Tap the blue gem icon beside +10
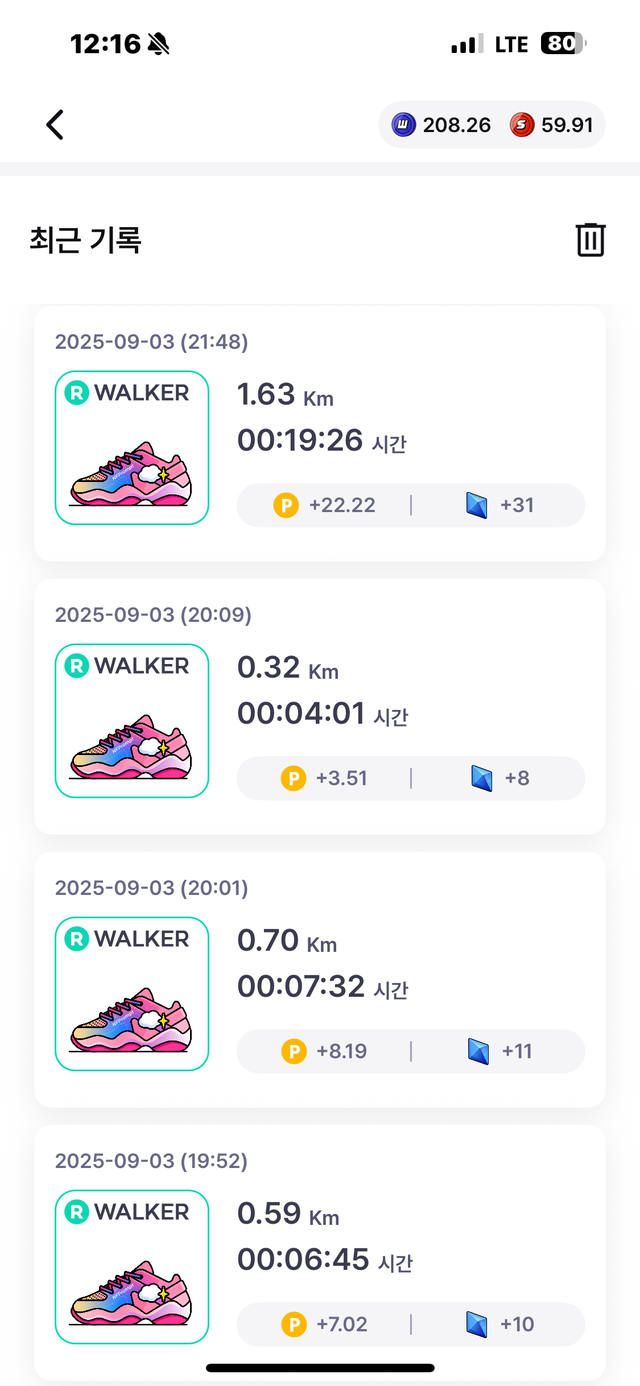 pyautogui.click(x=477, y=1324)
